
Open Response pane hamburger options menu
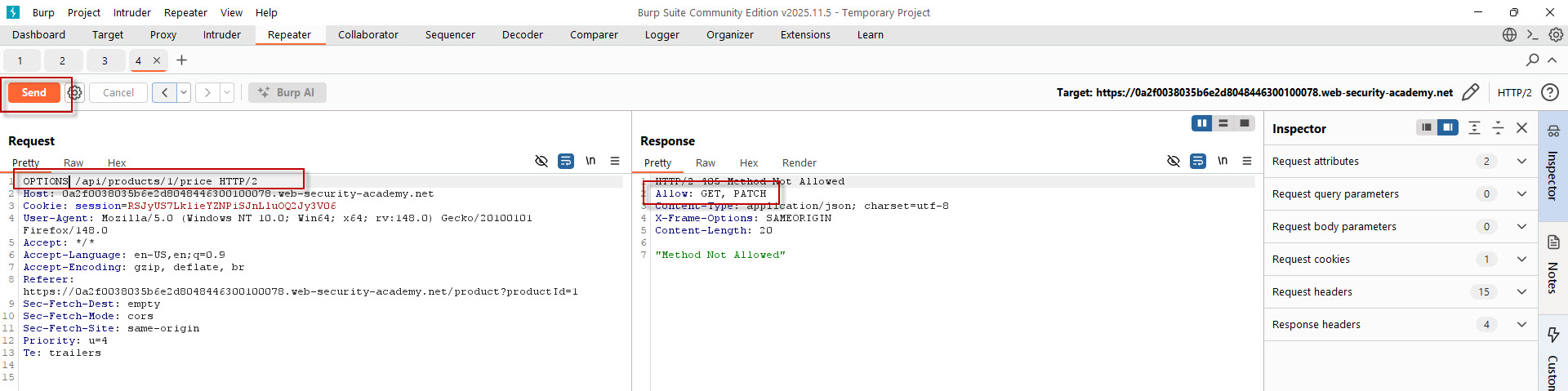click(x=1247, y=161)
